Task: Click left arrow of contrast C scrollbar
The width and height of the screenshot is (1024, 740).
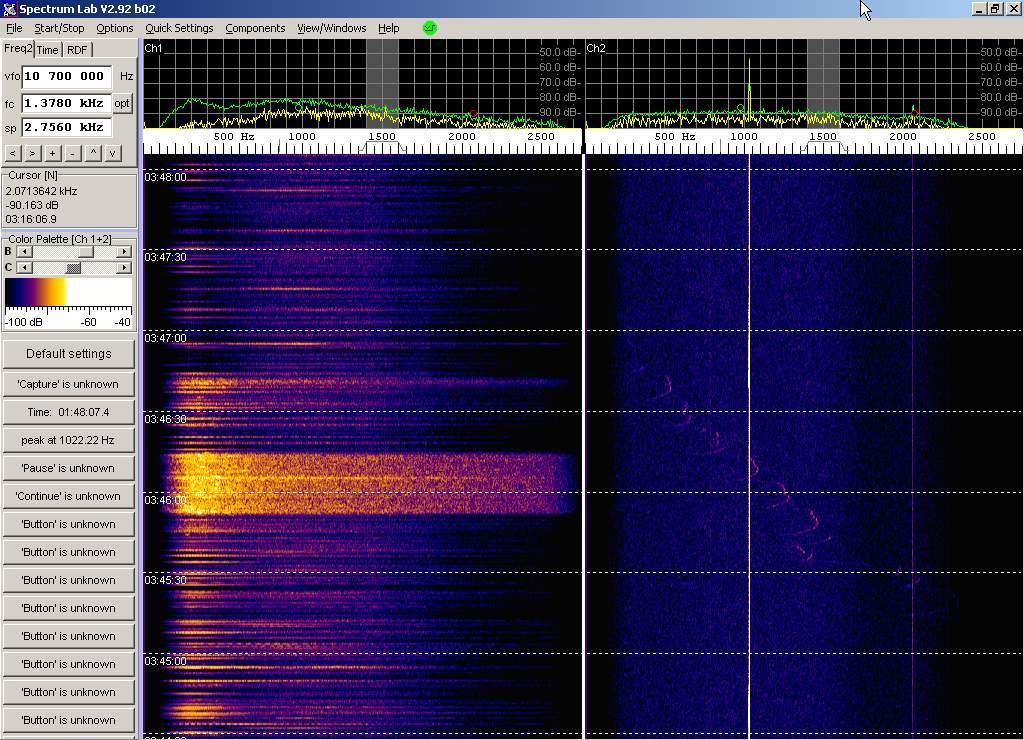Action: pyautogui.click(x=24, y=268)
